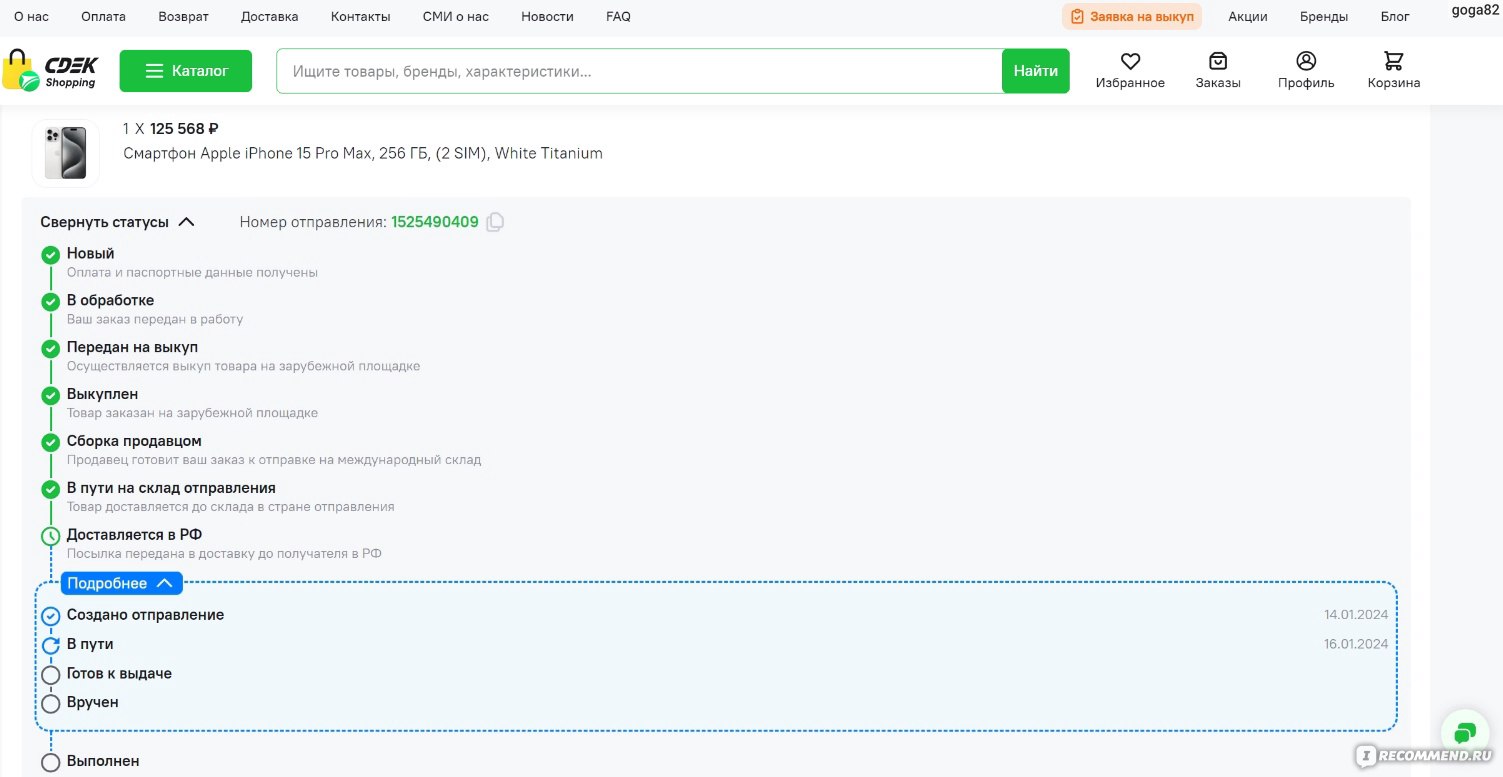Collapse the Подробнее details section
1503x777 pixels.
point(121,583)
